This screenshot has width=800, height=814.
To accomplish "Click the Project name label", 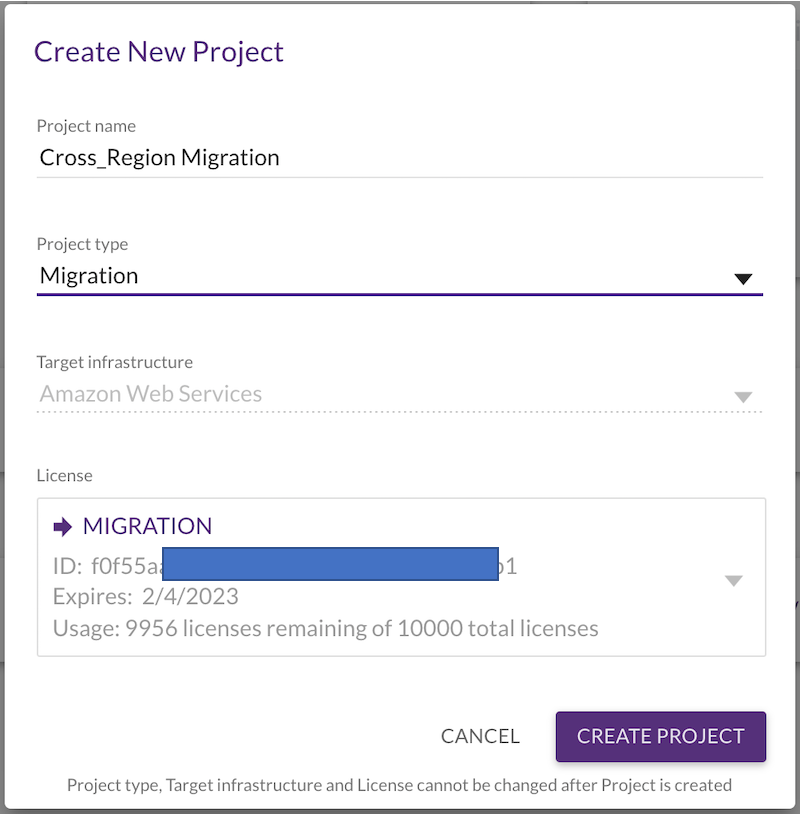I will (86, 126).
